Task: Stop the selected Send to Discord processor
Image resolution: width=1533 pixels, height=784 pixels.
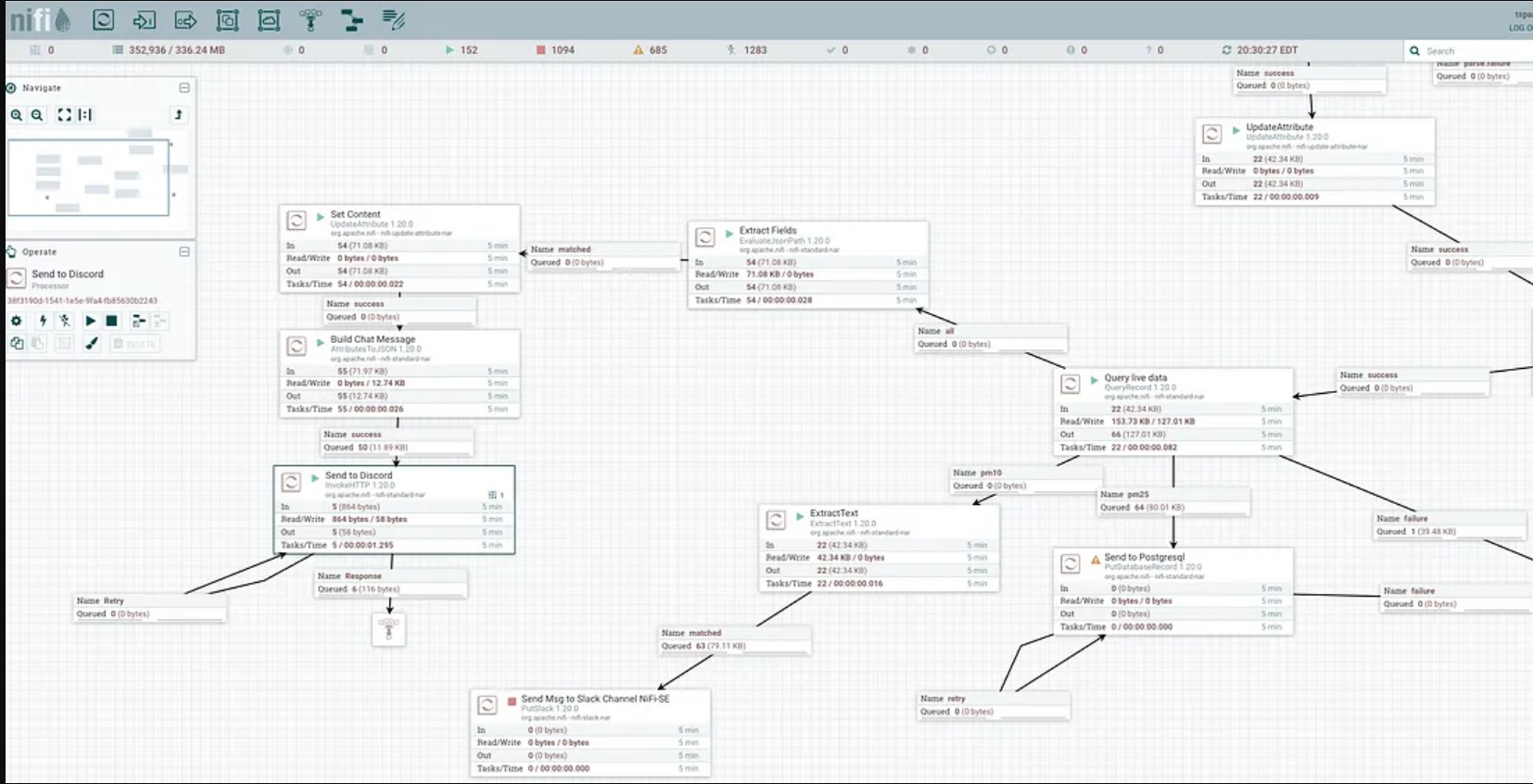Action: point(112,321)
